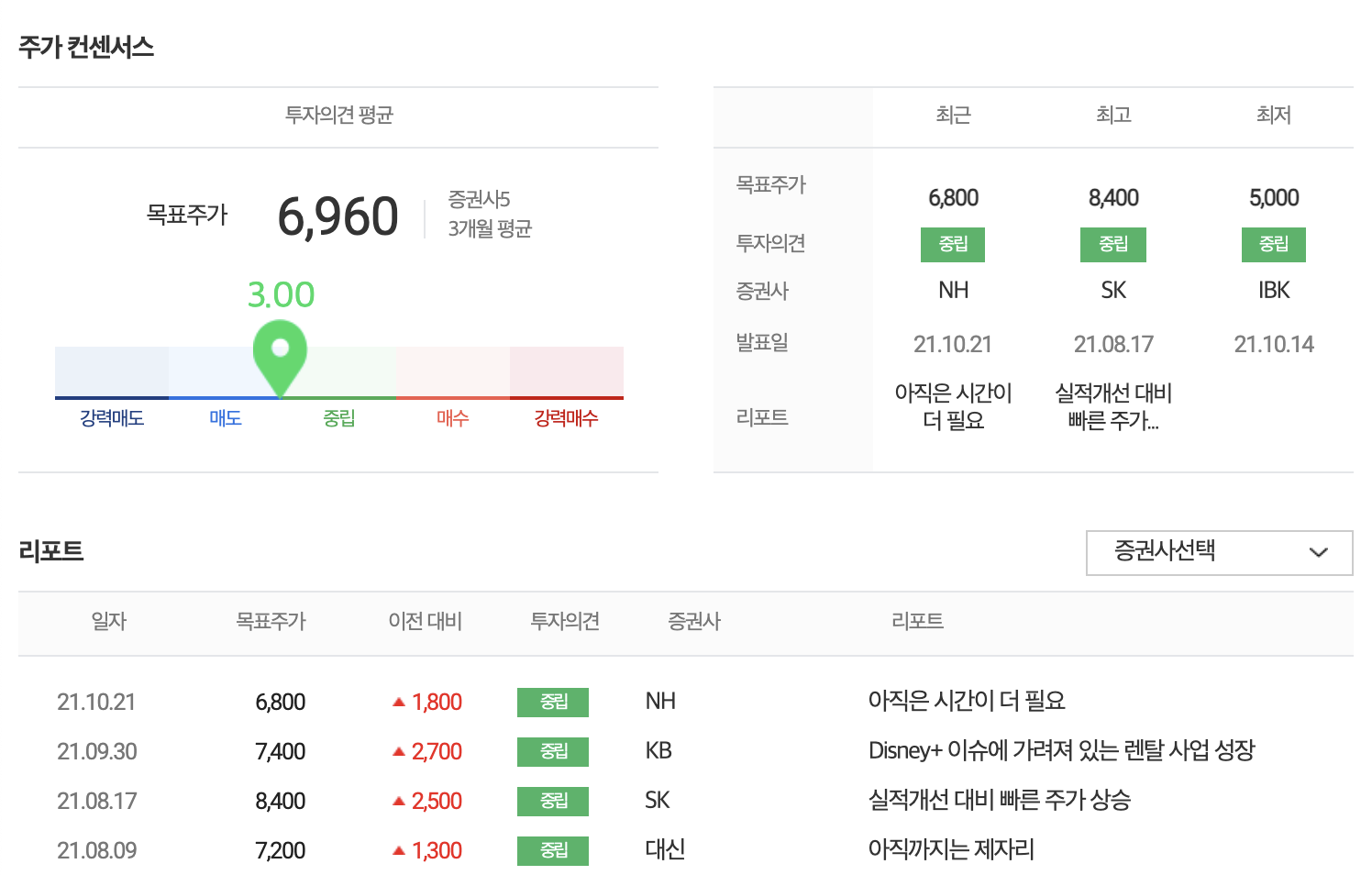This screenshot has height=875, width=1372.
Task: Click the red up arrow beside 2,500
Action: [x=399, y=801]
